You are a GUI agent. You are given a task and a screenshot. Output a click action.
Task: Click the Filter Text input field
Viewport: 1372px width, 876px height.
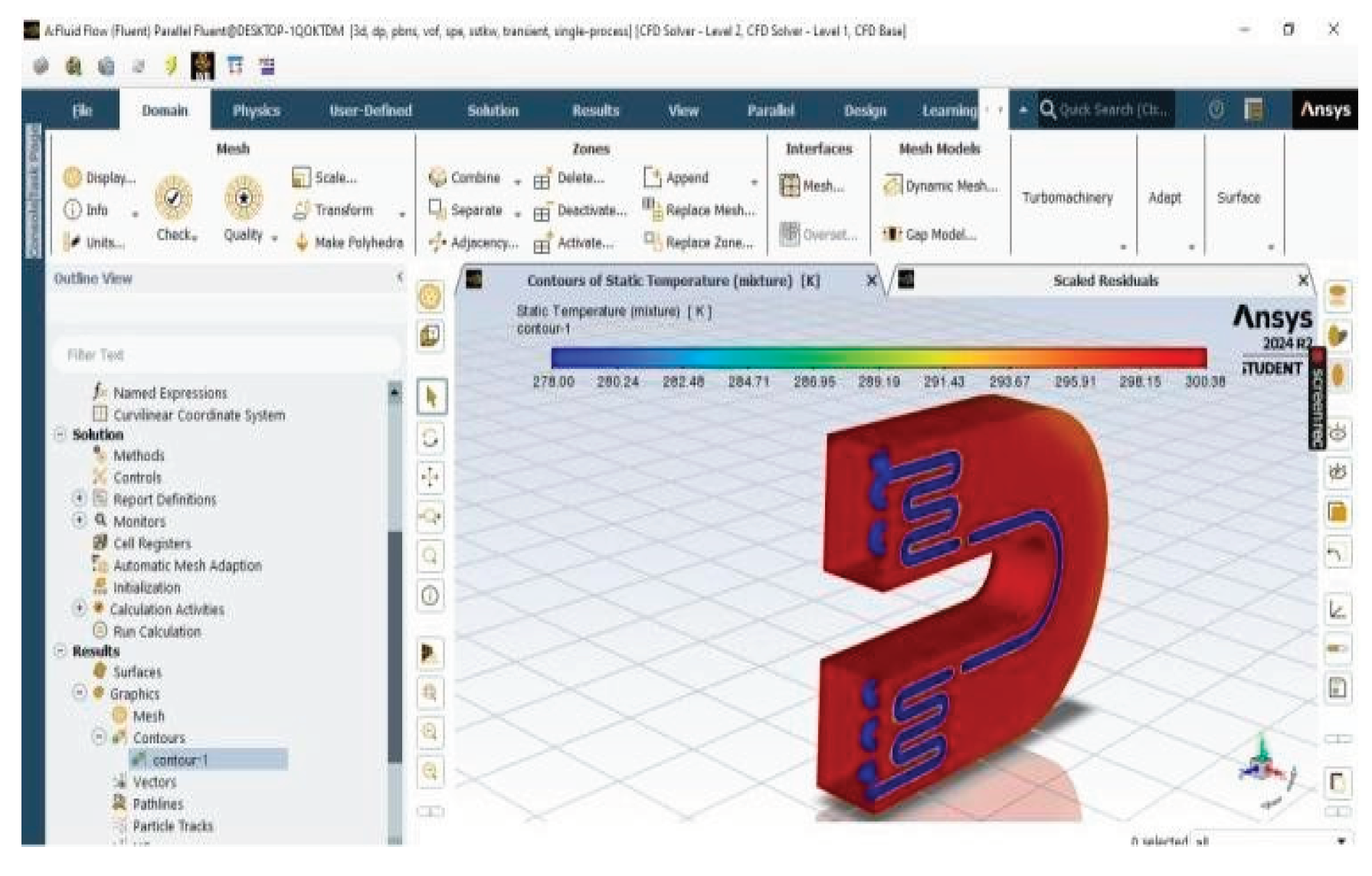click(226, 355)
